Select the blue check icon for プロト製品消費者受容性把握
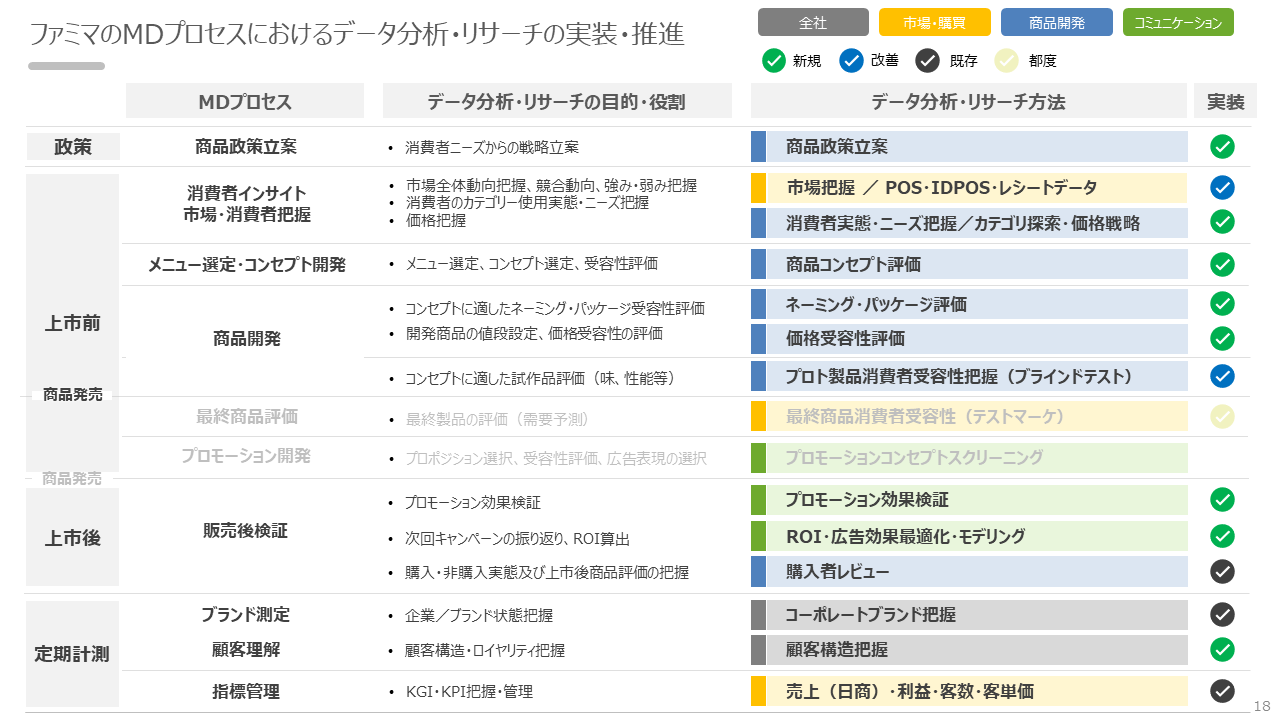This screenshot has width=1280, height=720. 1222,376
